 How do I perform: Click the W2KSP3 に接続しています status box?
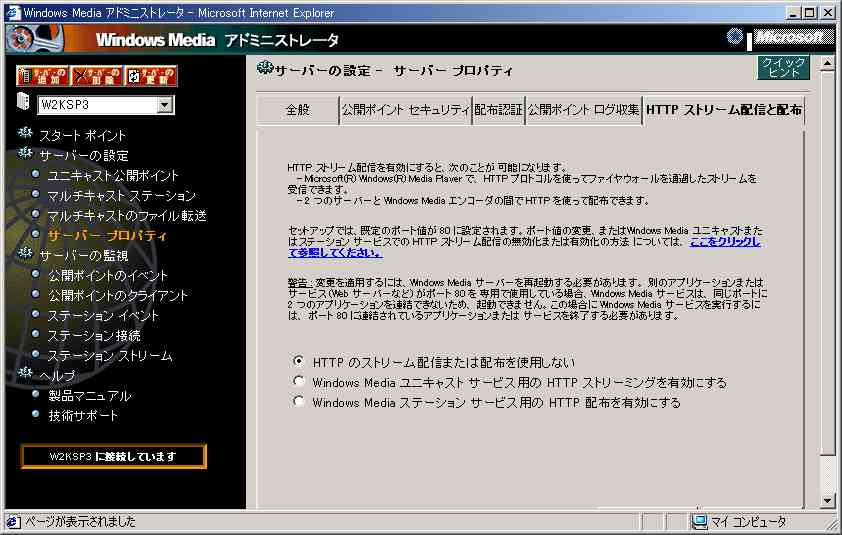113,457
